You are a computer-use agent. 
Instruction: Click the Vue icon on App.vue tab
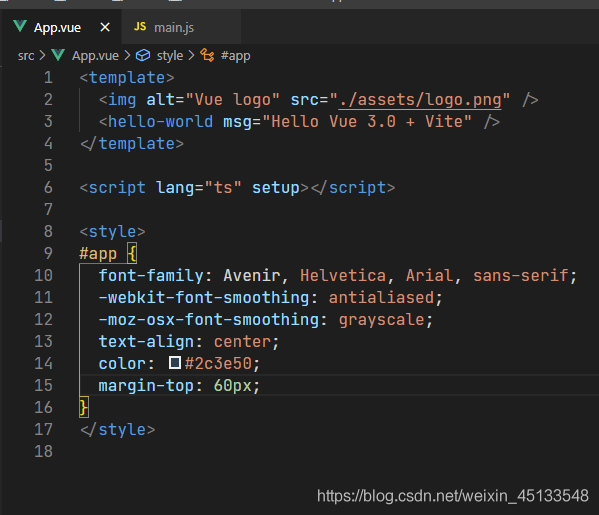20,27
